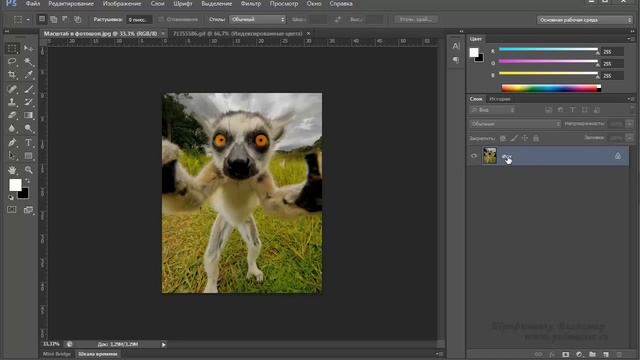
Task: Select the Hand tool
Action: click(x=12, y=170)
